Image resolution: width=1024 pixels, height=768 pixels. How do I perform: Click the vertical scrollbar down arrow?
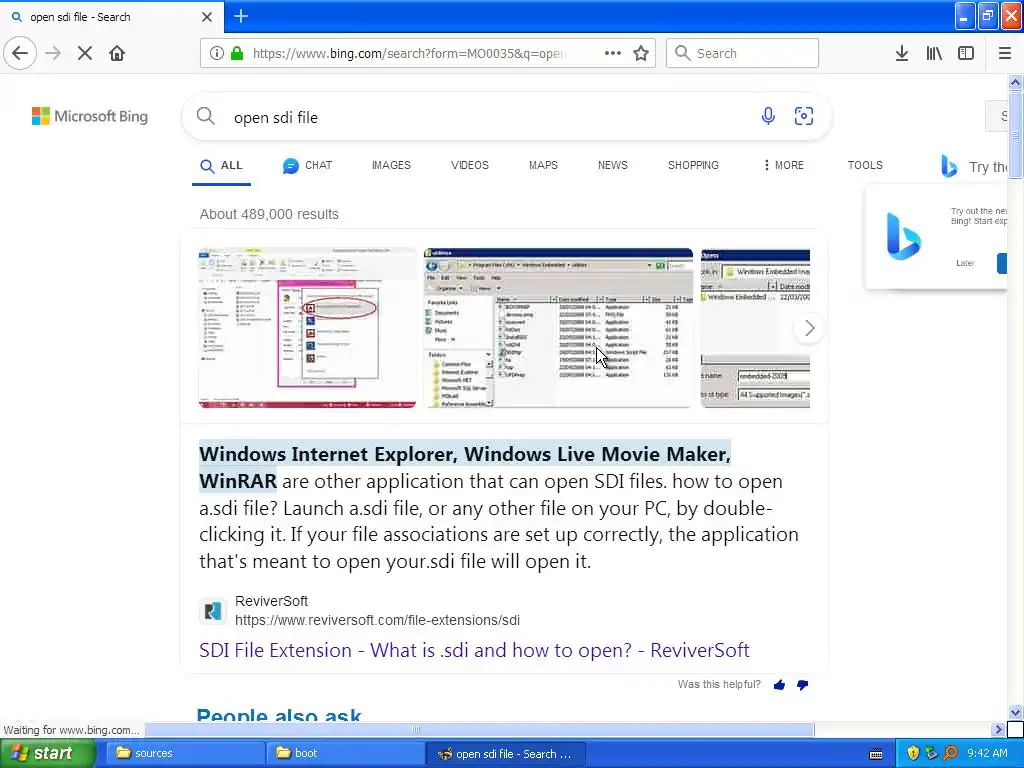[x=1015, y=712]
